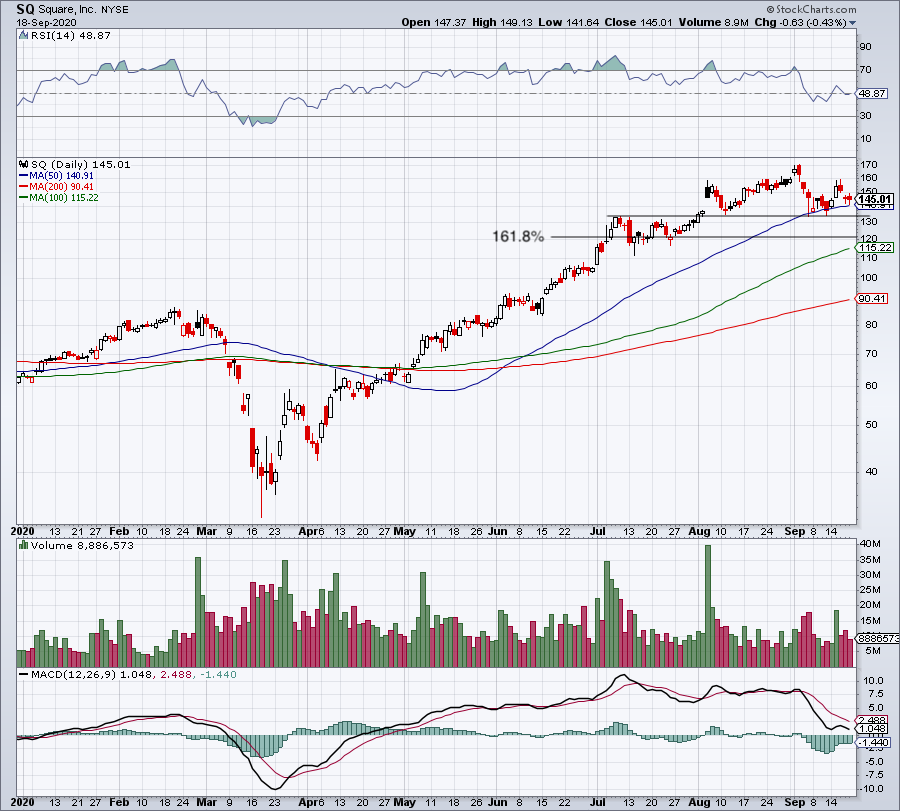Click the High 149.13 value
Screen dimensions: 900x811
point(502,22)
